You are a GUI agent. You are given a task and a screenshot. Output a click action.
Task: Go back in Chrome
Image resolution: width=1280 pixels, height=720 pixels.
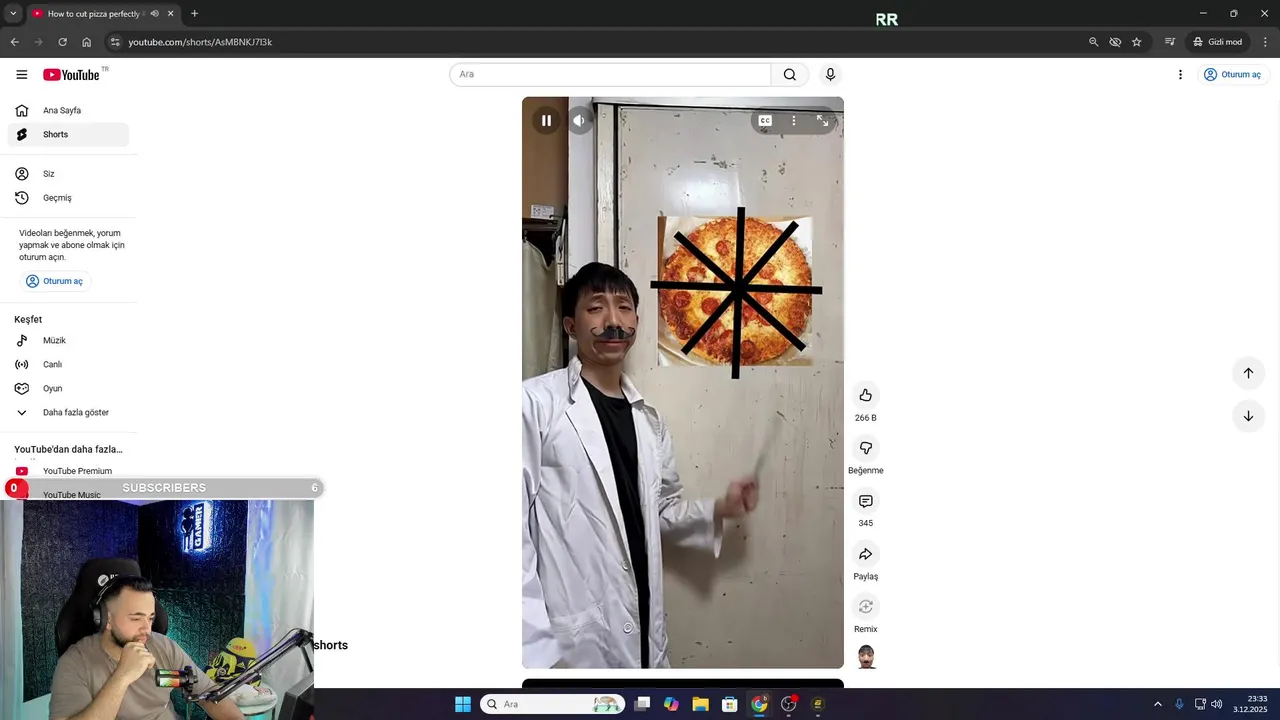click(14, 42)
